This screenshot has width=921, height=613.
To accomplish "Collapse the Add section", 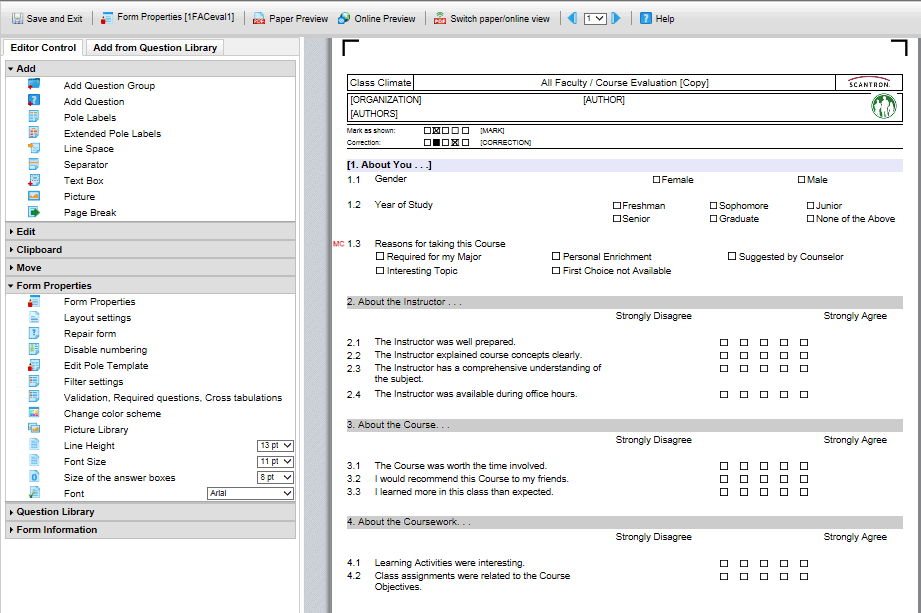I will [150, 69].
